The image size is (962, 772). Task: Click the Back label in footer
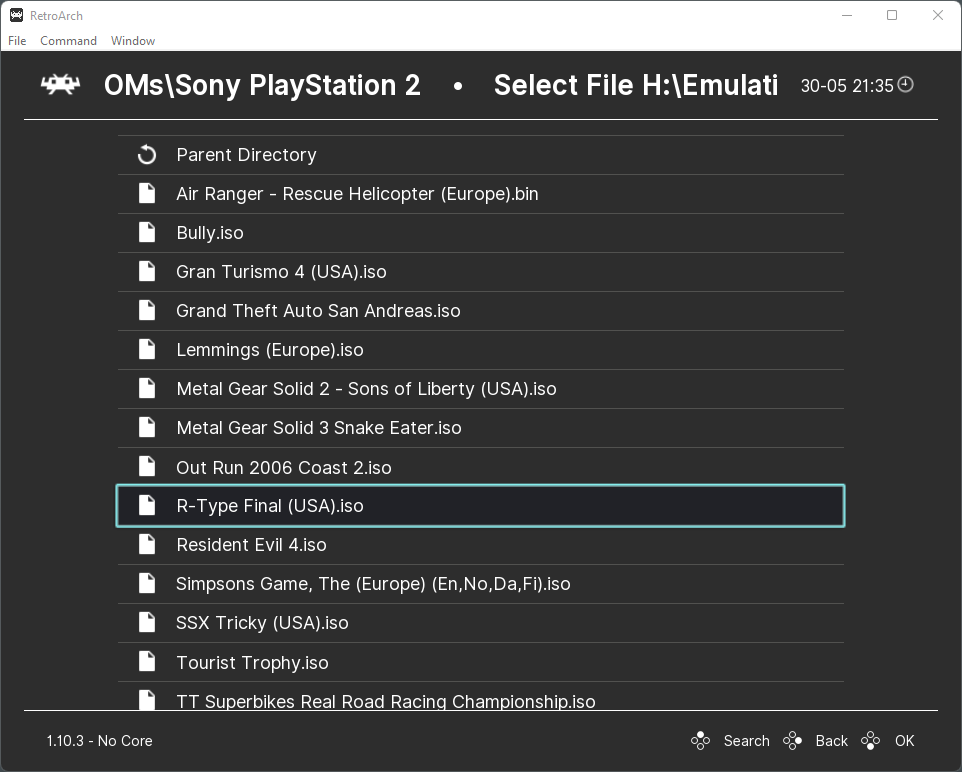831,741
